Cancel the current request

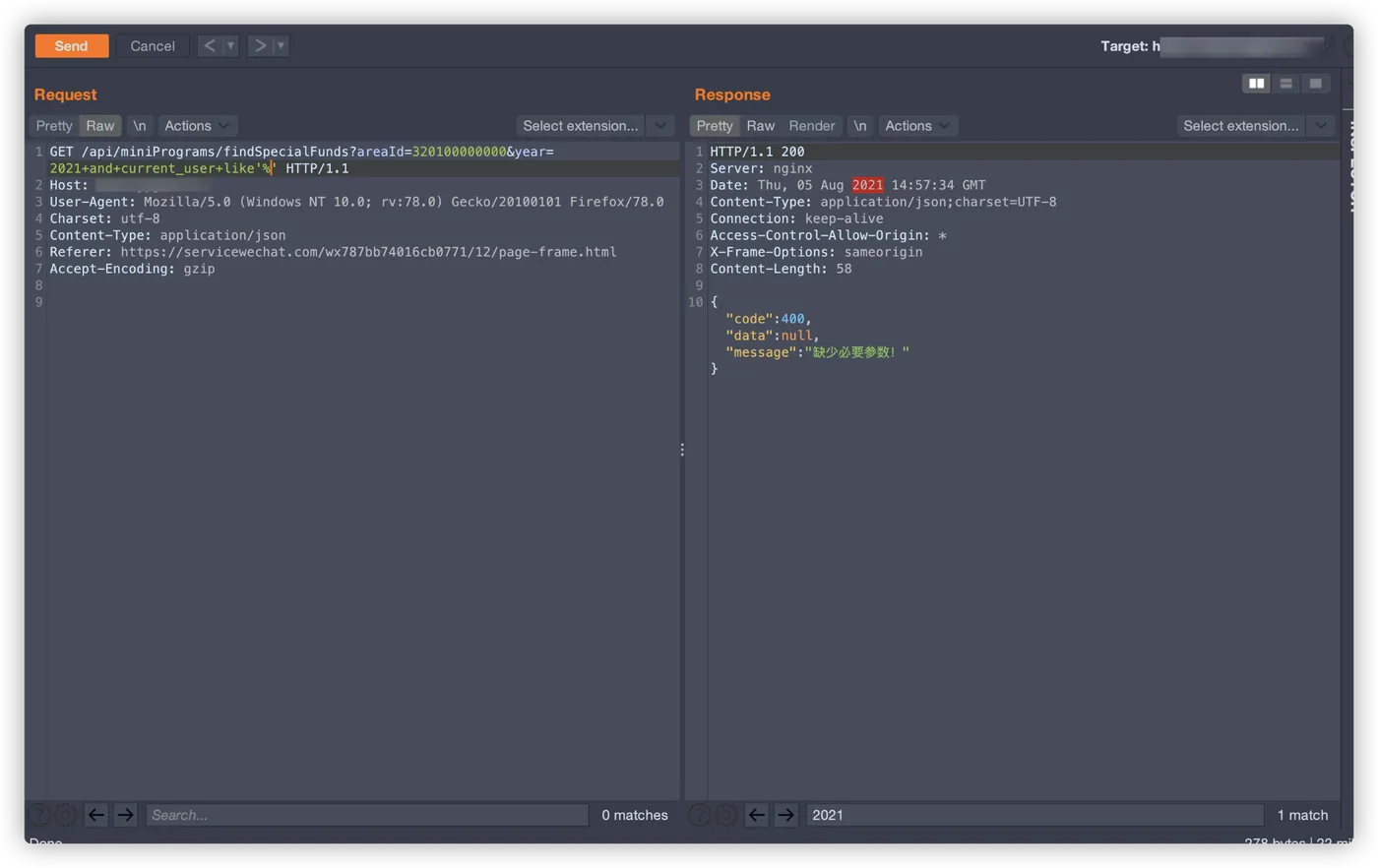153,46
